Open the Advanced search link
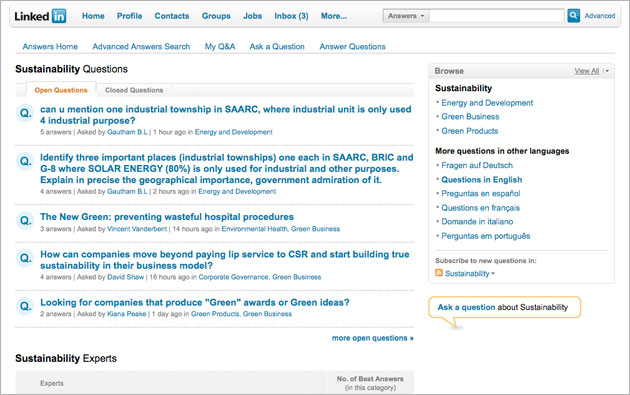This screenshot has height=395, width=630. point(599,16)
